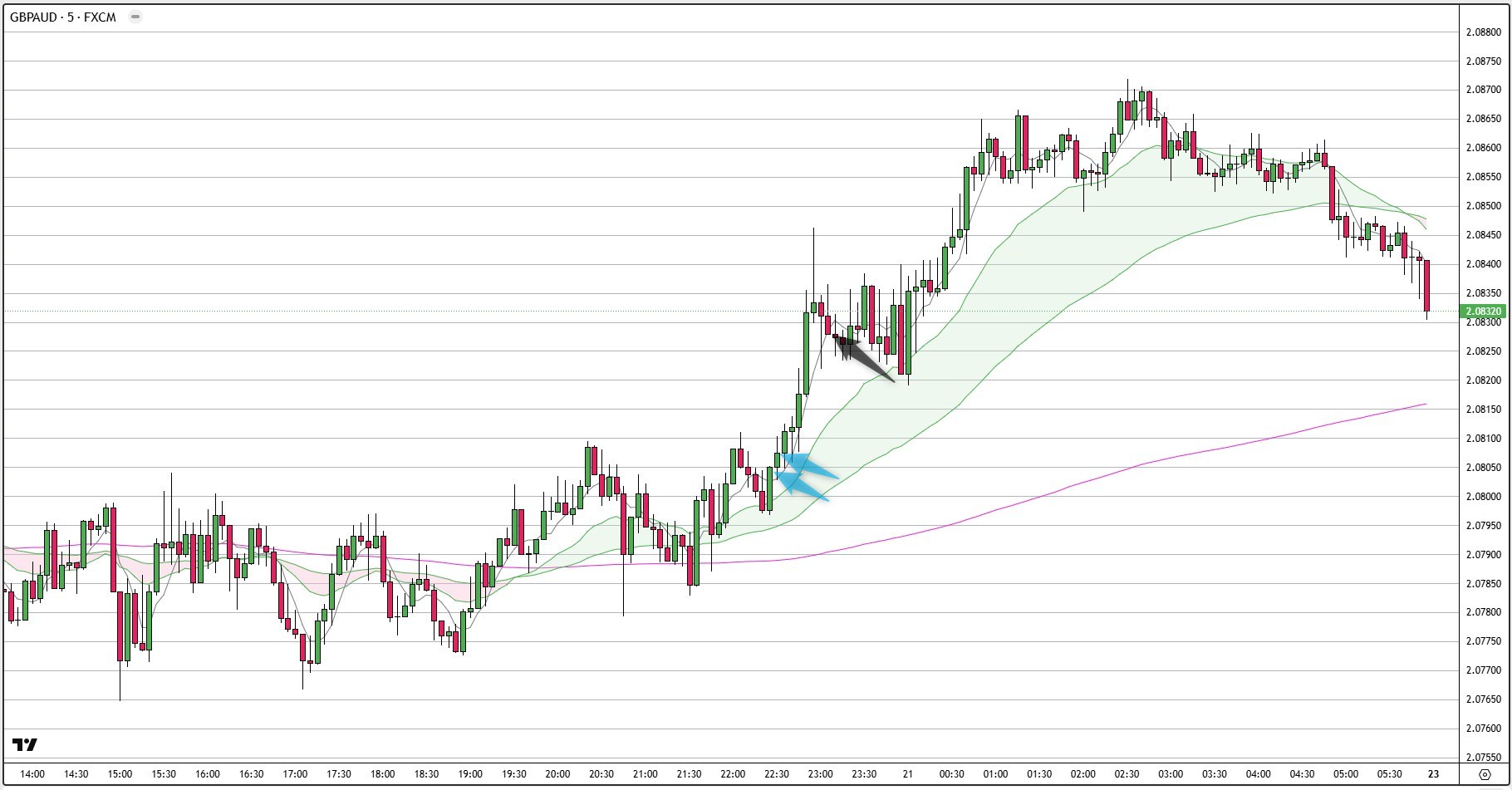
Task: Click the 19:30 time axis label
Action: (x=513, y=774)
